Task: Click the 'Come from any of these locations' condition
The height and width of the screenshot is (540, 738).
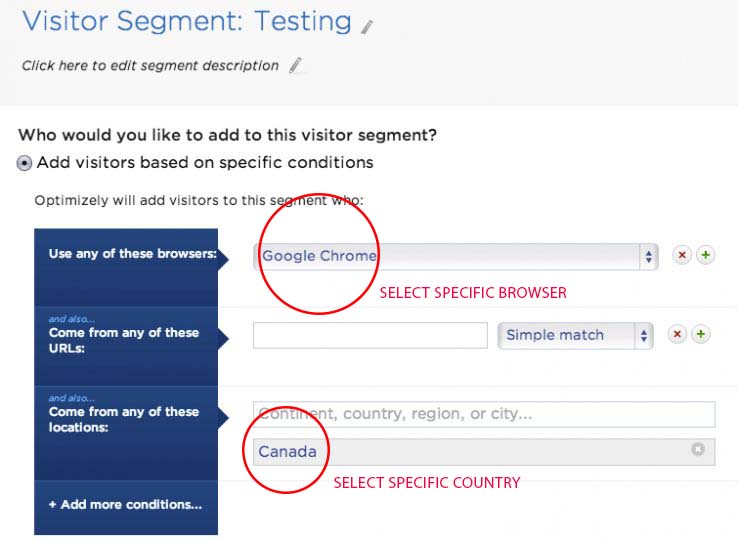Action: coord(125,417)
